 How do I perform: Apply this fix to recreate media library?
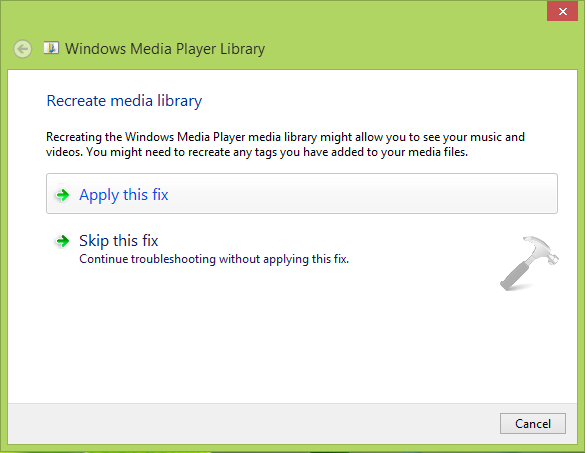pyautogui.click(x=302, y=194)
